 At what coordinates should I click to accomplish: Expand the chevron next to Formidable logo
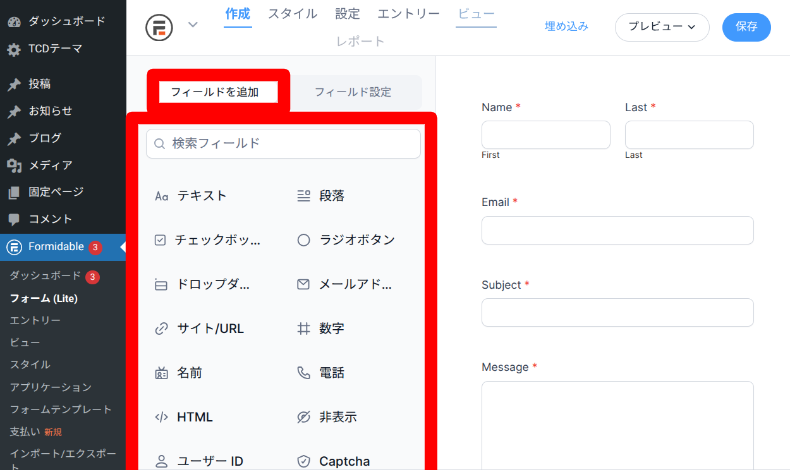click(x=193, y=25)
